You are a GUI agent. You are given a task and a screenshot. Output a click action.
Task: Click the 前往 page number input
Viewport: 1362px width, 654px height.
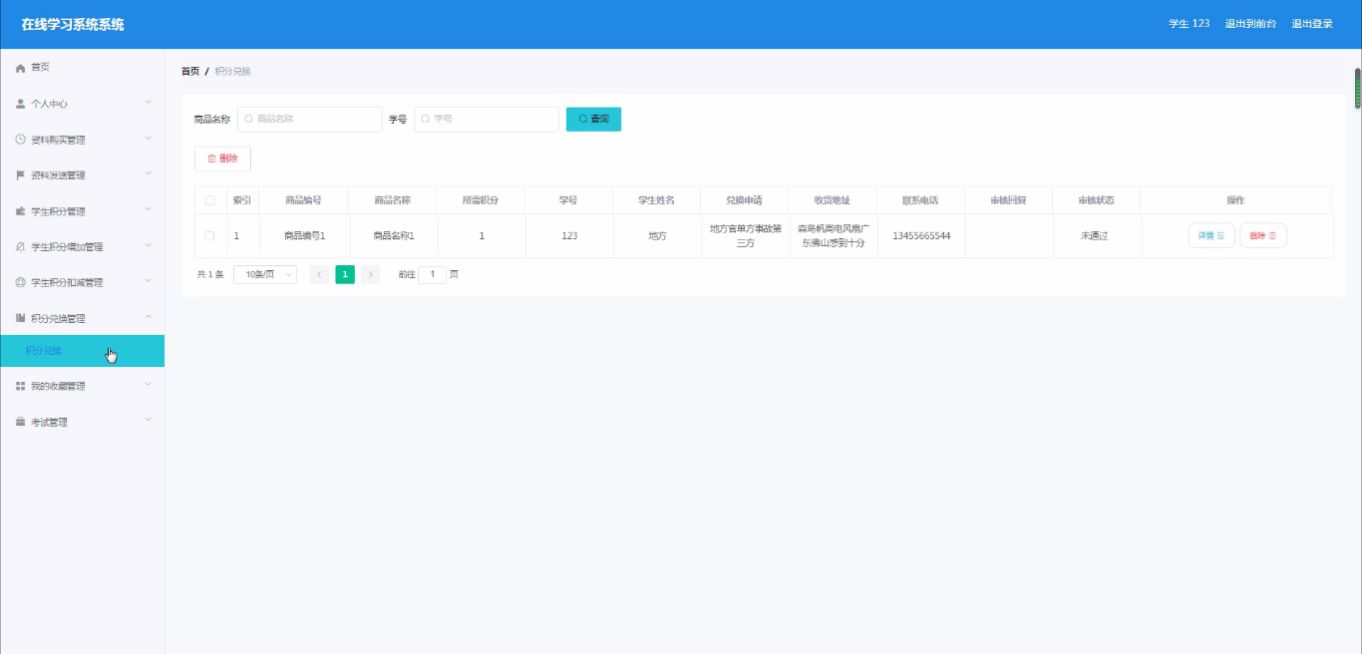pos(432,274)
